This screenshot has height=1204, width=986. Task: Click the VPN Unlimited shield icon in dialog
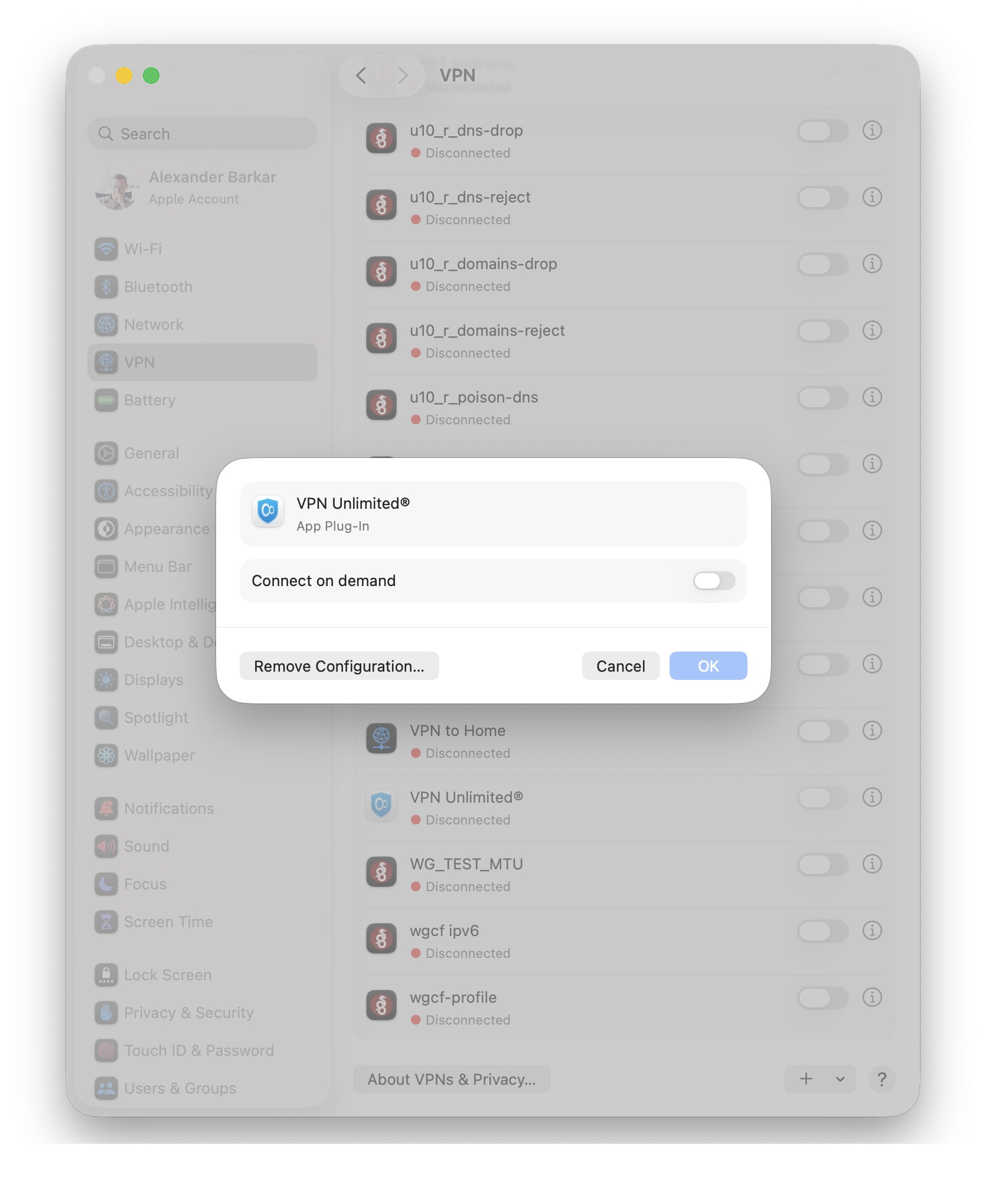(267, 511)
